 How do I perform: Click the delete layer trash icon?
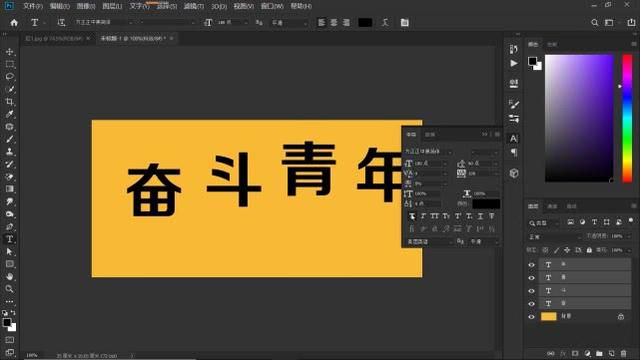point(623,353)
